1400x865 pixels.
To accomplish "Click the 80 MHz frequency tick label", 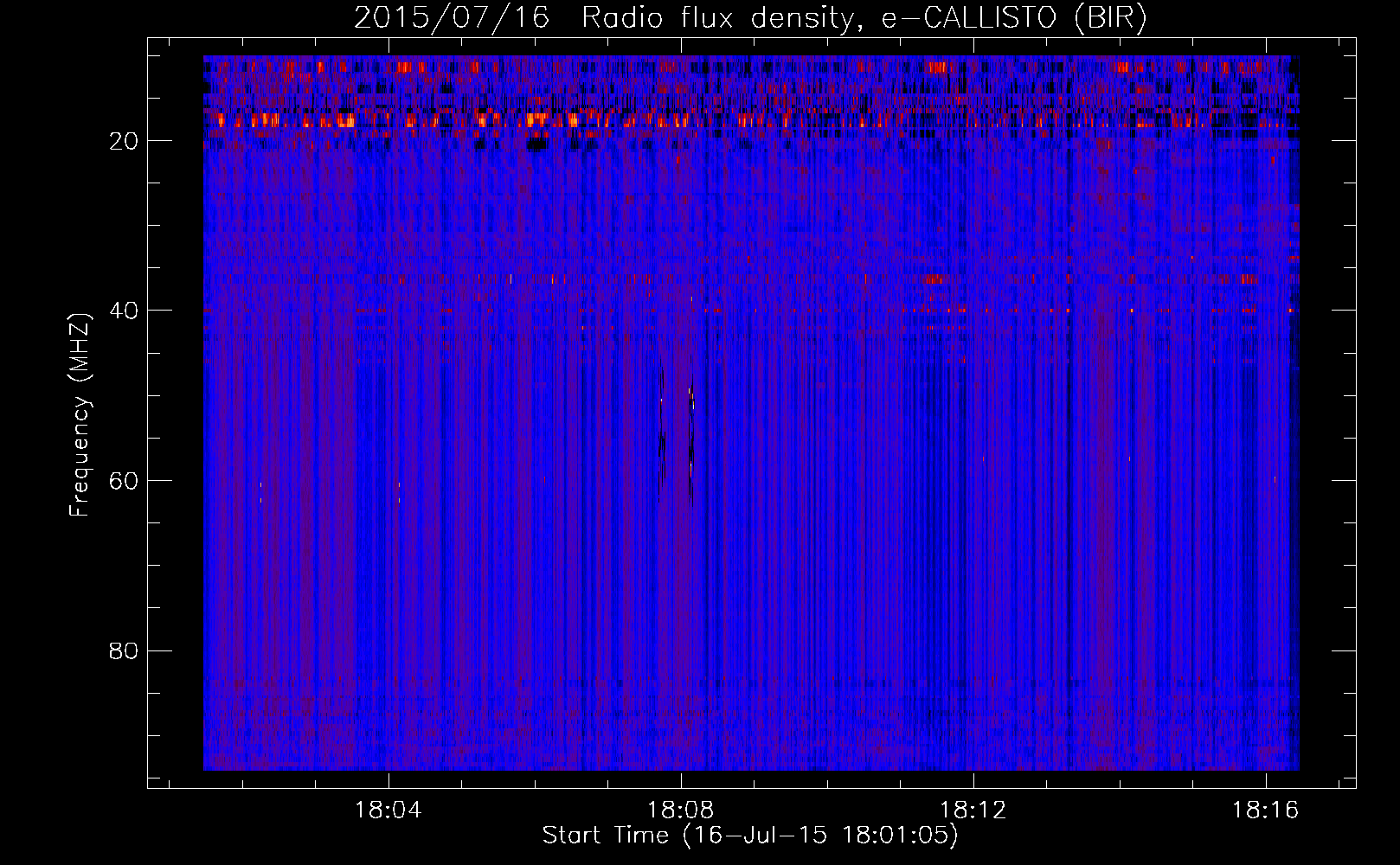I will coord(124,650).
